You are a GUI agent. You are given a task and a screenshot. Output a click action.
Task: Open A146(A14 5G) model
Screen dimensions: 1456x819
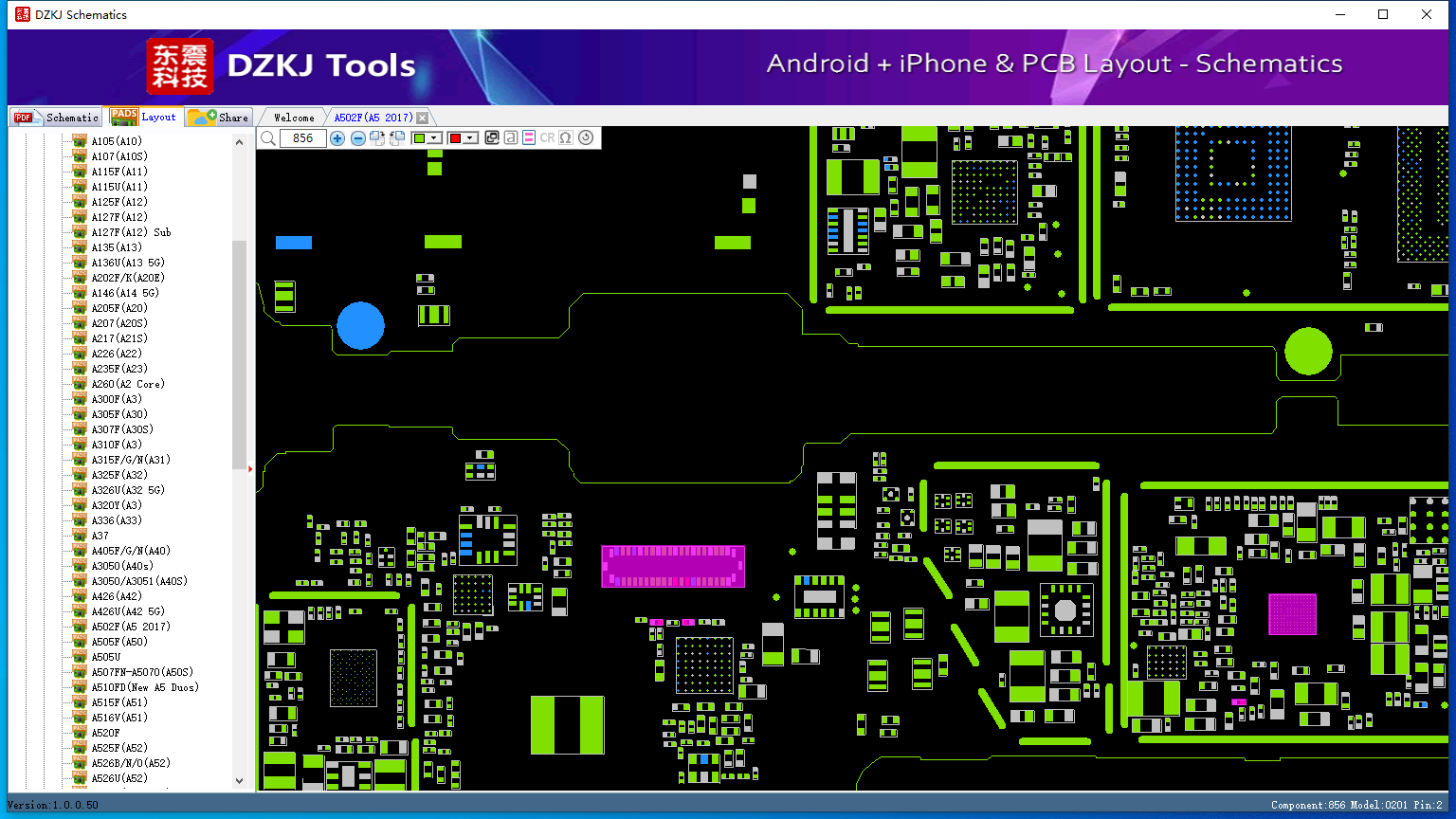click(x=125, y=293)
